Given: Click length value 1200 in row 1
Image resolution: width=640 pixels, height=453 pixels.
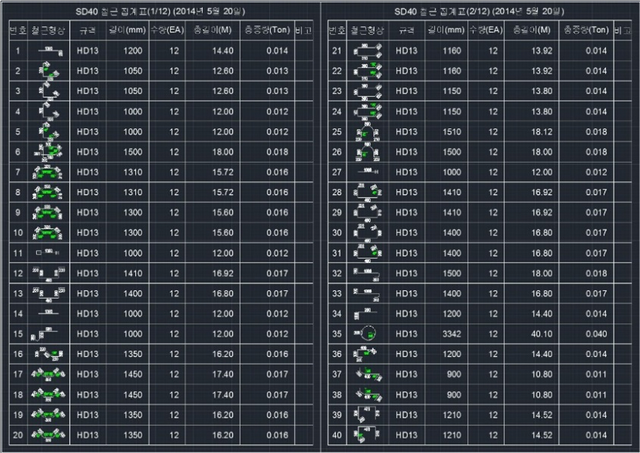Looking at the screenshot, I should point(133,51).
